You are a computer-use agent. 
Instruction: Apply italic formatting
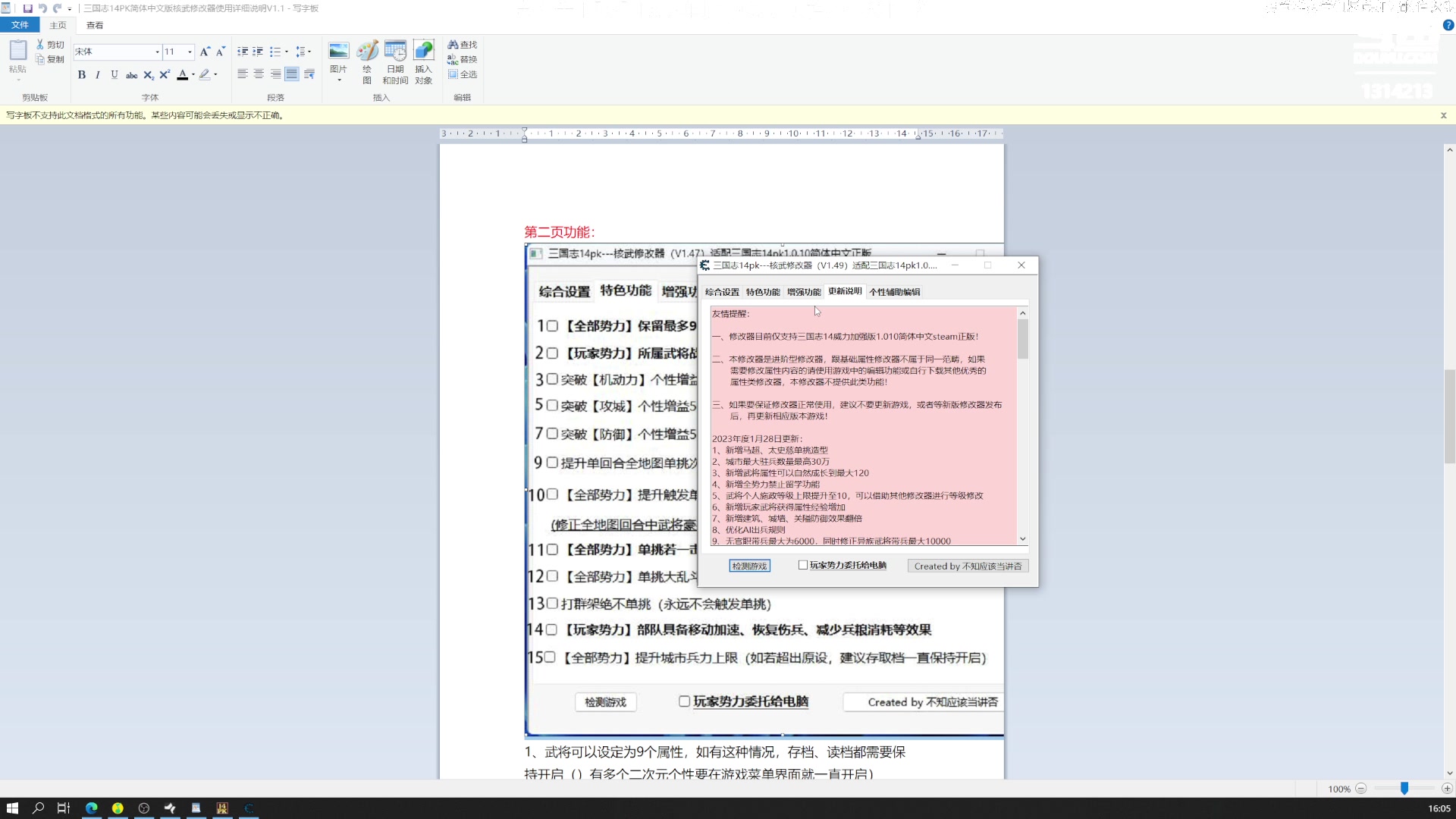click(98, 74)
